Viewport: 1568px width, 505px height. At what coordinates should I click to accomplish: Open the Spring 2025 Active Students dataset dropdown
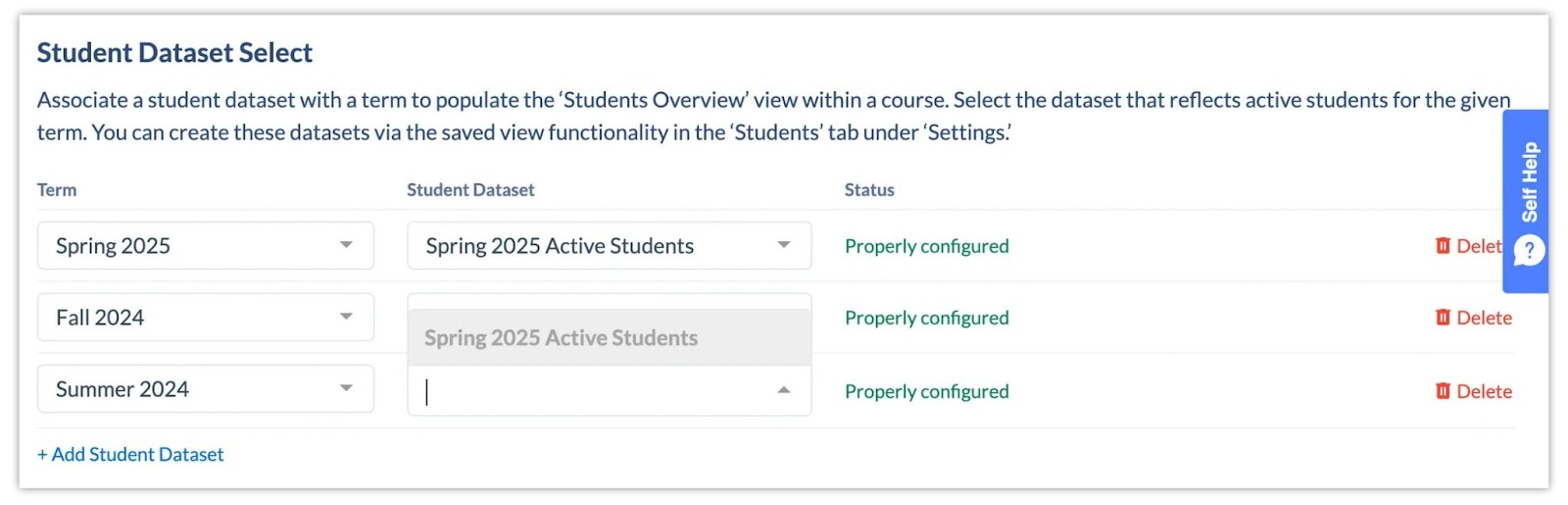coord(609,245)
